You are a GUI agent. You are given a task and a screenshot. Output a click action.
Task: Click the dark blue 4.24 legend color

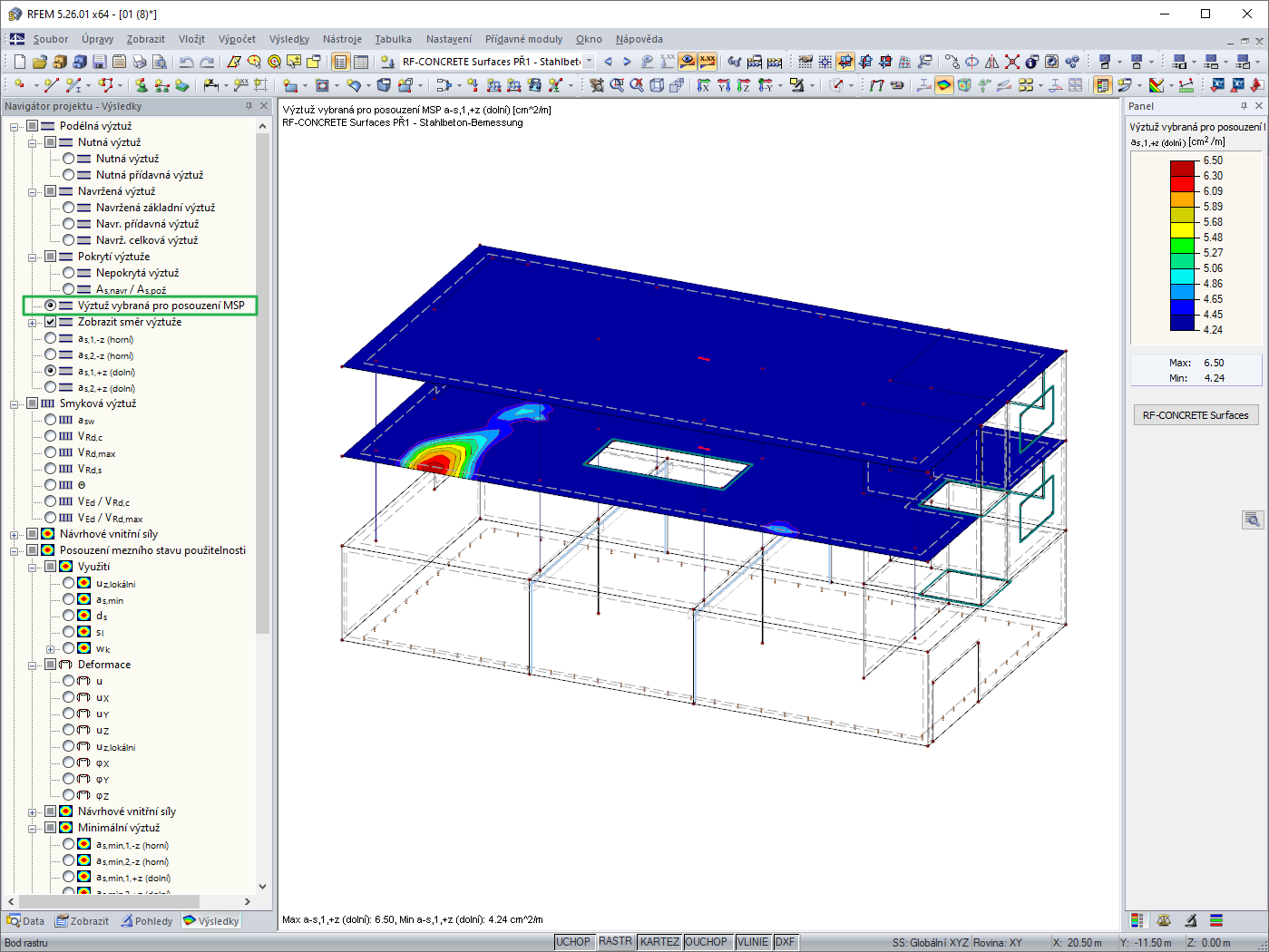(x=1183, y=322)
